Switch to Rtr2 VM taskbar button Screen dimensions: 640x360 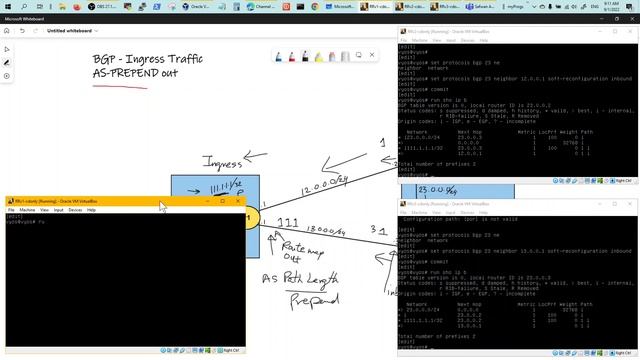pos(410,7)
